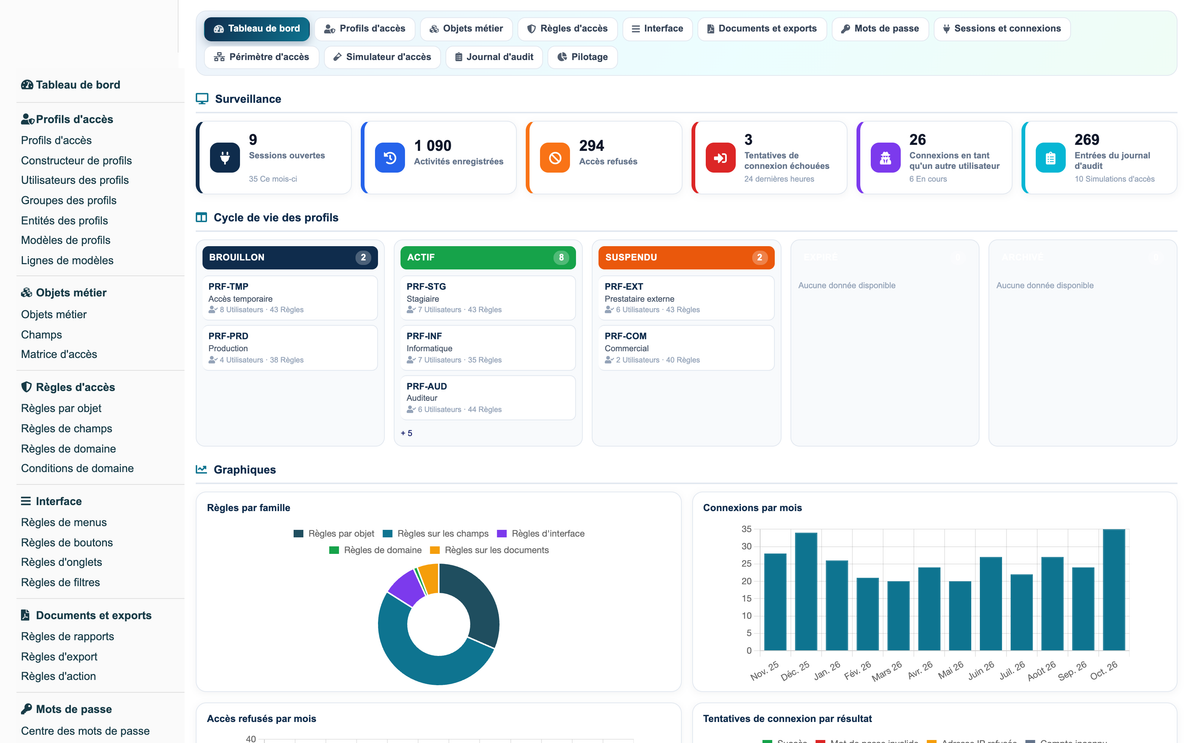Expand the '+ 5' more profiles in ACTIF column

coord(407,433)
